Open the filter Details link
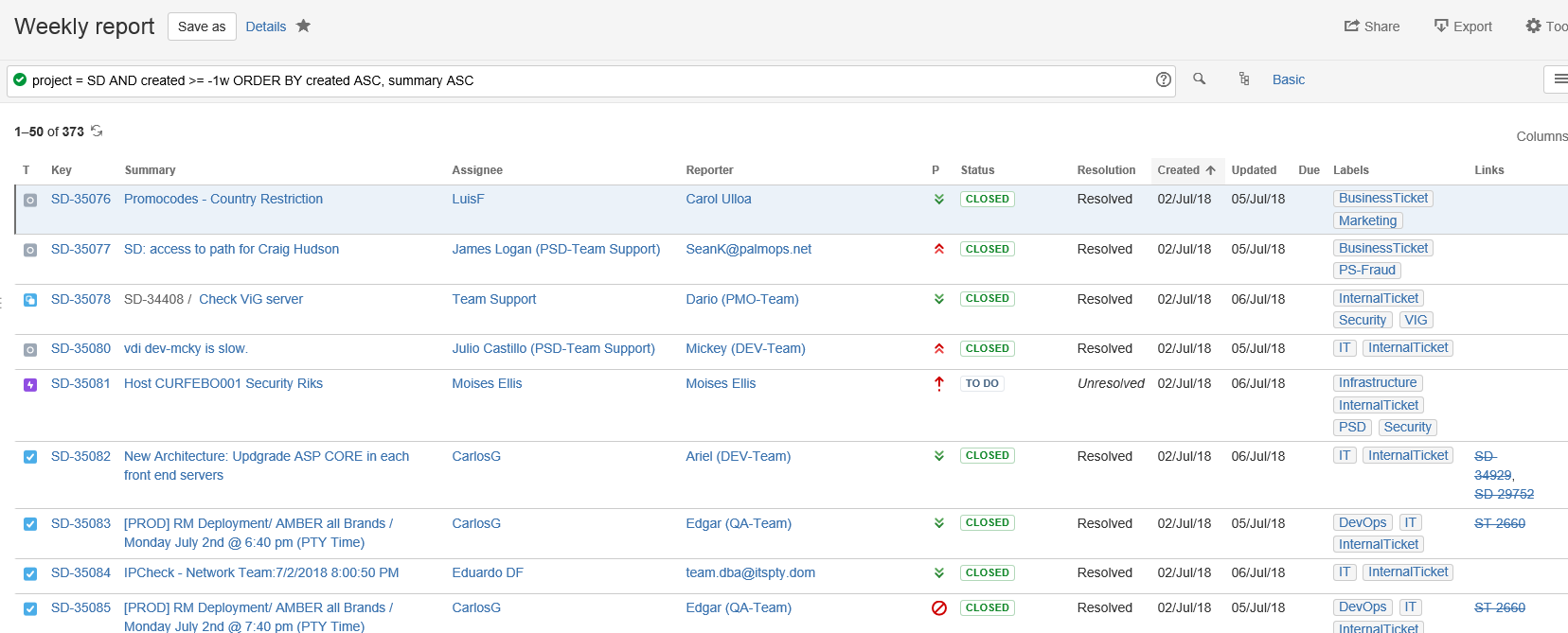Viewport: 1568px width, 633px height. pyautogui.click(x=265, y=26)
